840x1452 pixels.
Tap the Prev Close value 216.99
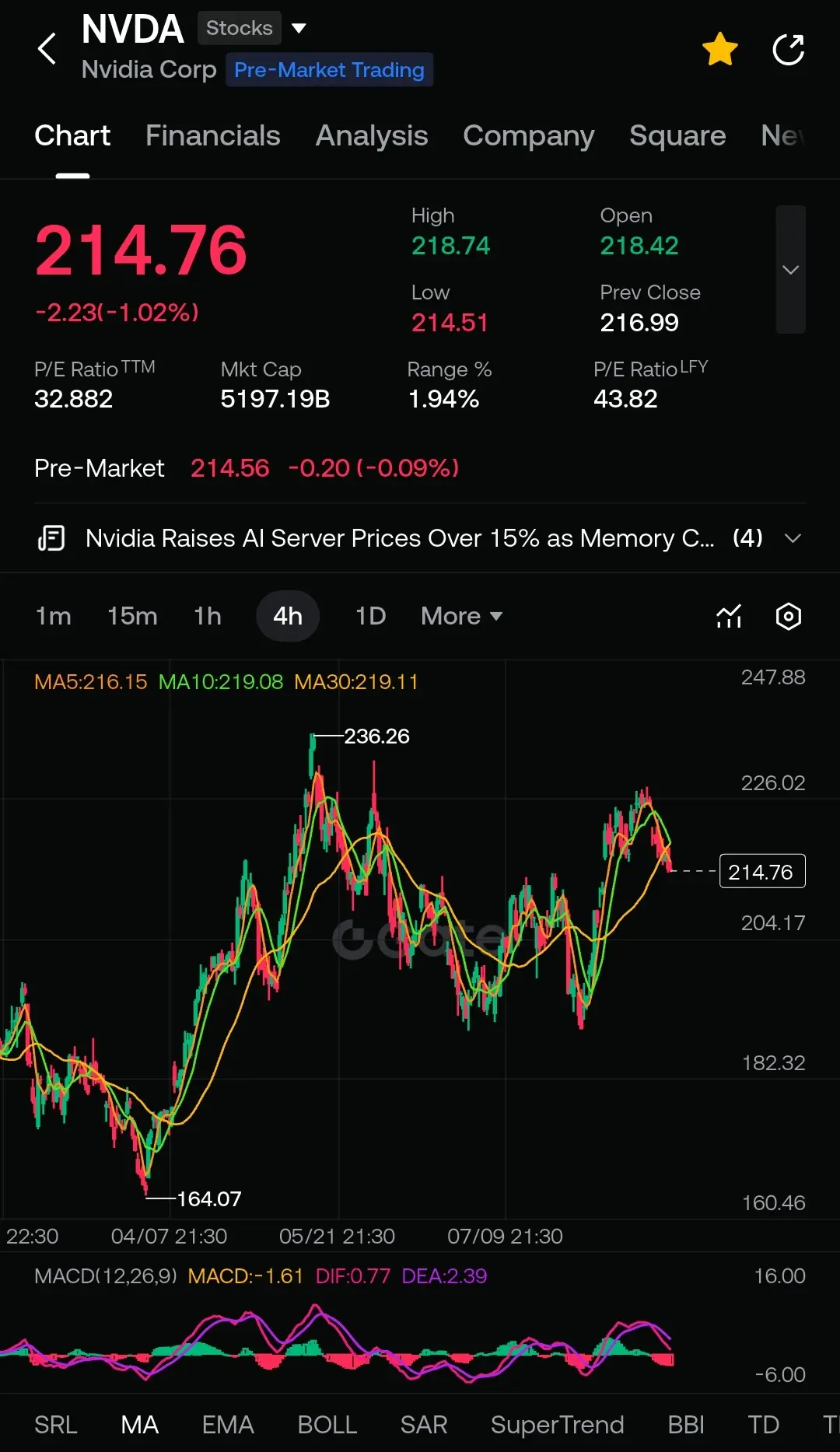point(639,323)
